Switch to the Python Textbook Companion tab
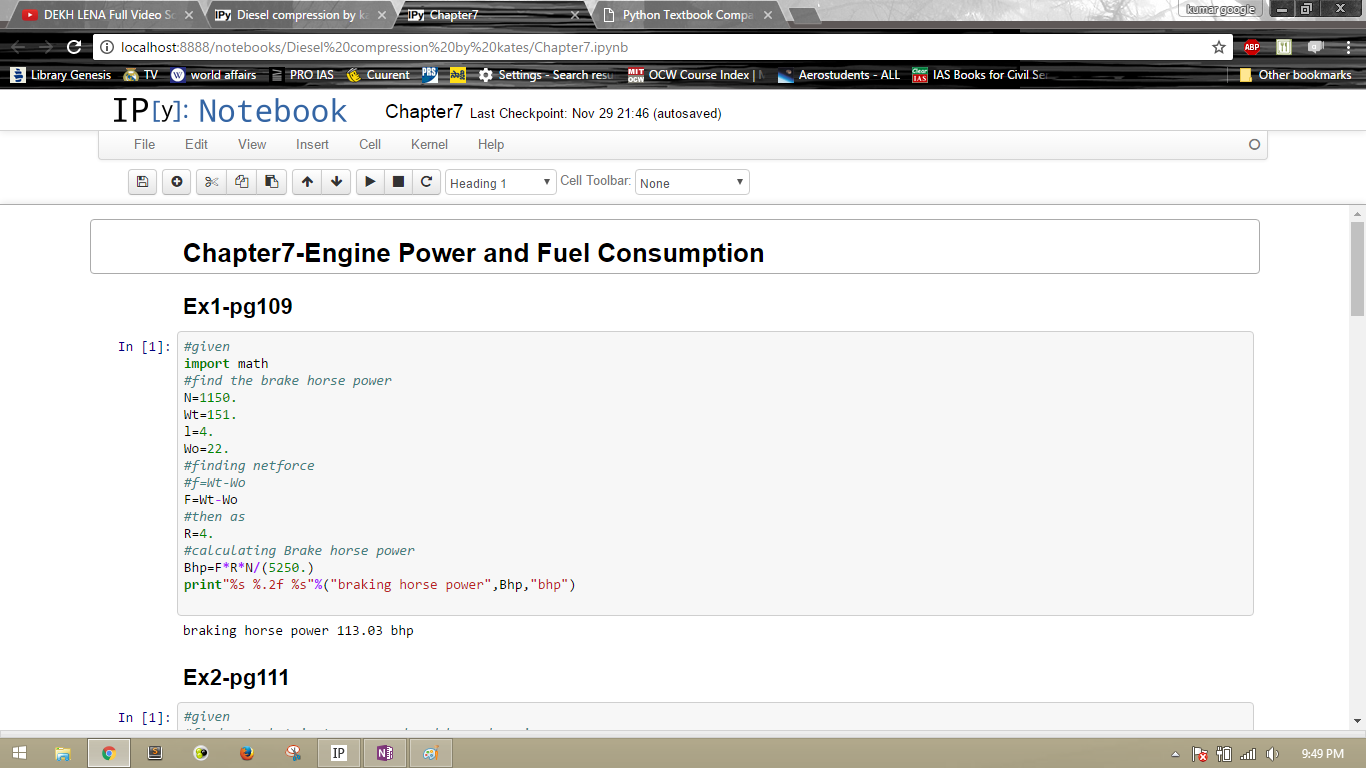 coord(687,15)
